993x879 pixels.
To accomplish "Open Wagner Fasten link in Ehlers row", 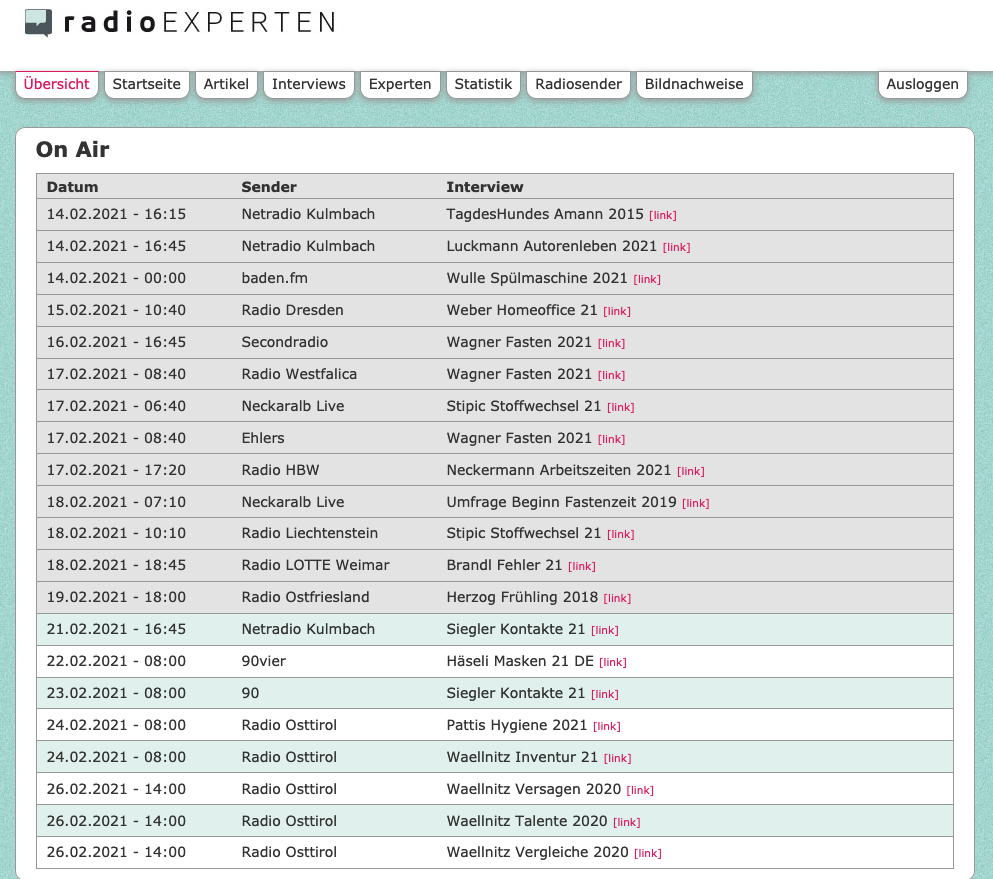I will (x=611, y=440).
